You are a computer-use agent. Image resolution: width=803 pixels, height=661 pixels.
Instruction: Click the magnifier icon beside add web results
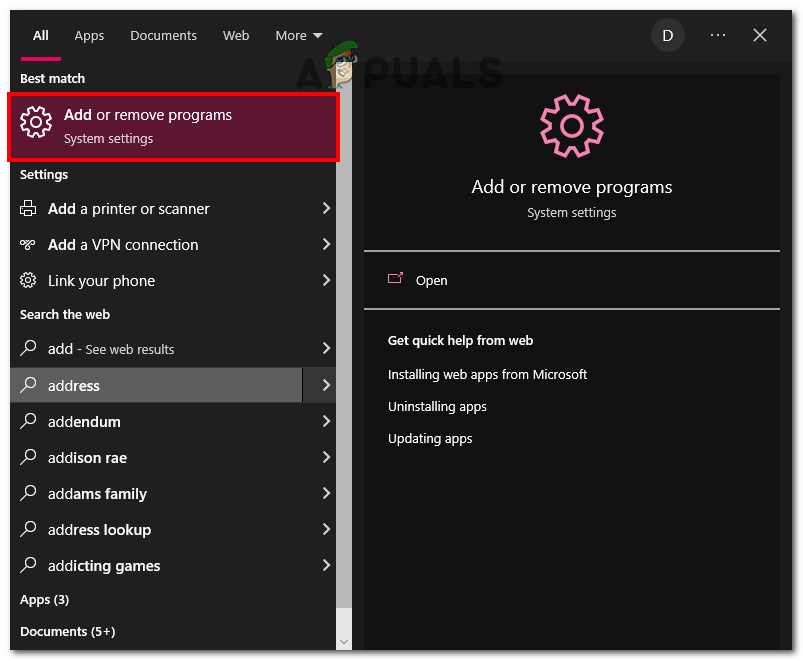click(x=28, y=348)
